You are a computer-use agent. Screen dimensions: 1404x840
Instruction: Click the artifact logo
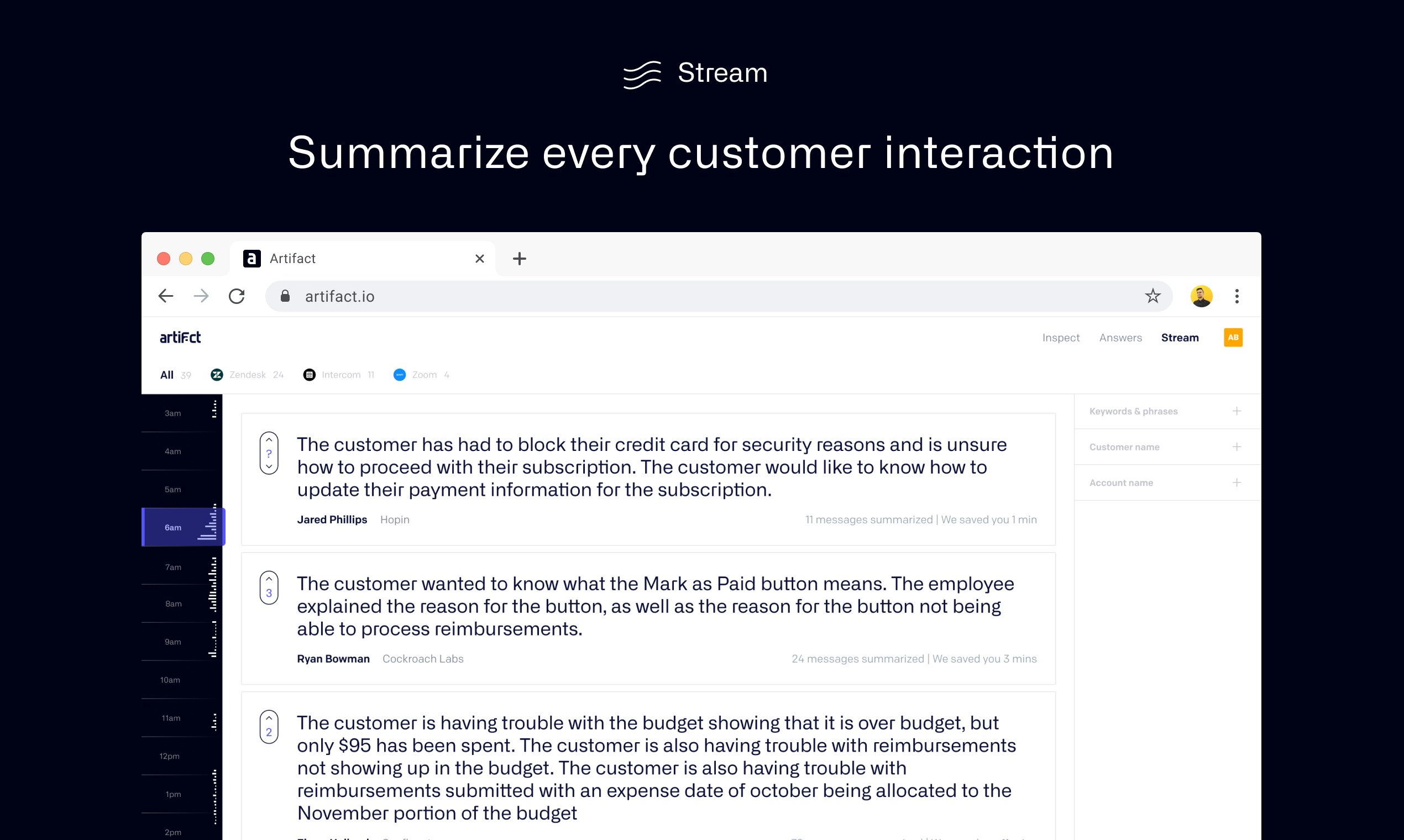coord(180,337)
